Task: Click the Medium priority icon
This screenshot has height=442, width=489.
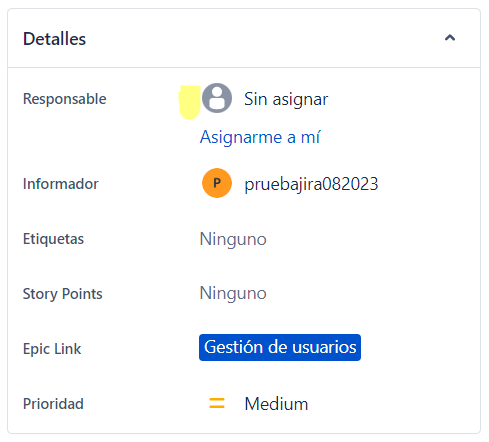Action: click(217, 403)
